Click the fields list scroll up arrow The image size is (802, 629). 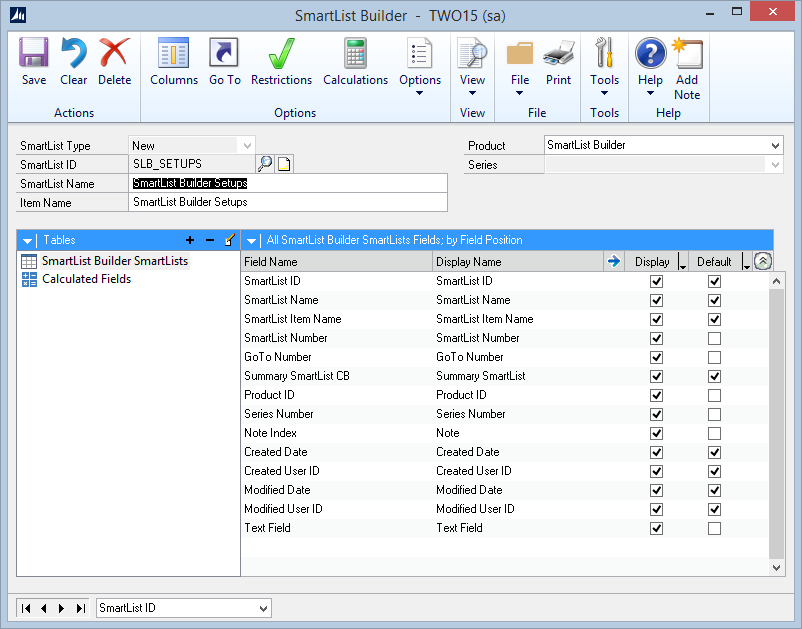[x=776, y=281]
